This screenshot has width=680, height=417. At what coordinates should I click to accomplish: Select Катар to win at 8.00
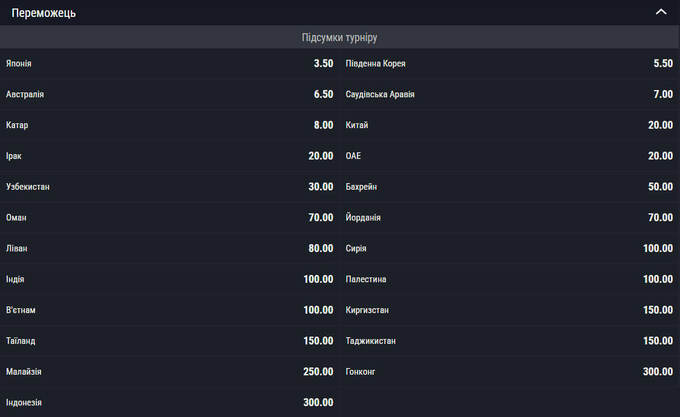coord(169,125)
